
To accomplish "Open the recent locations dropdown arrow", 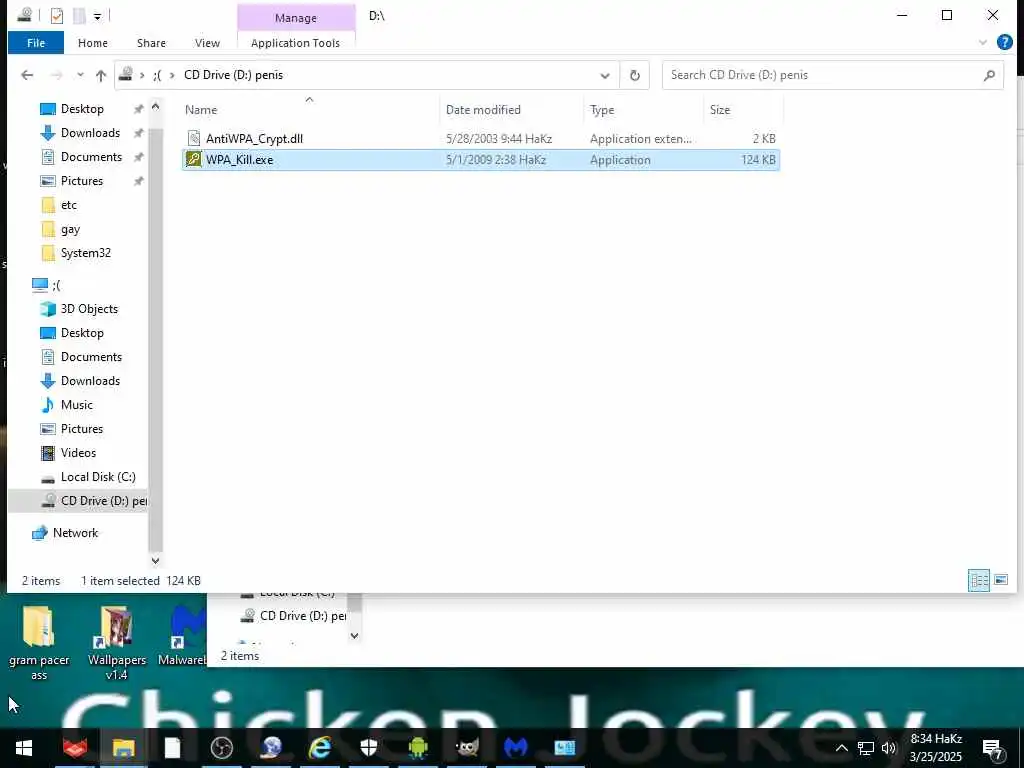I will point(80,75).
